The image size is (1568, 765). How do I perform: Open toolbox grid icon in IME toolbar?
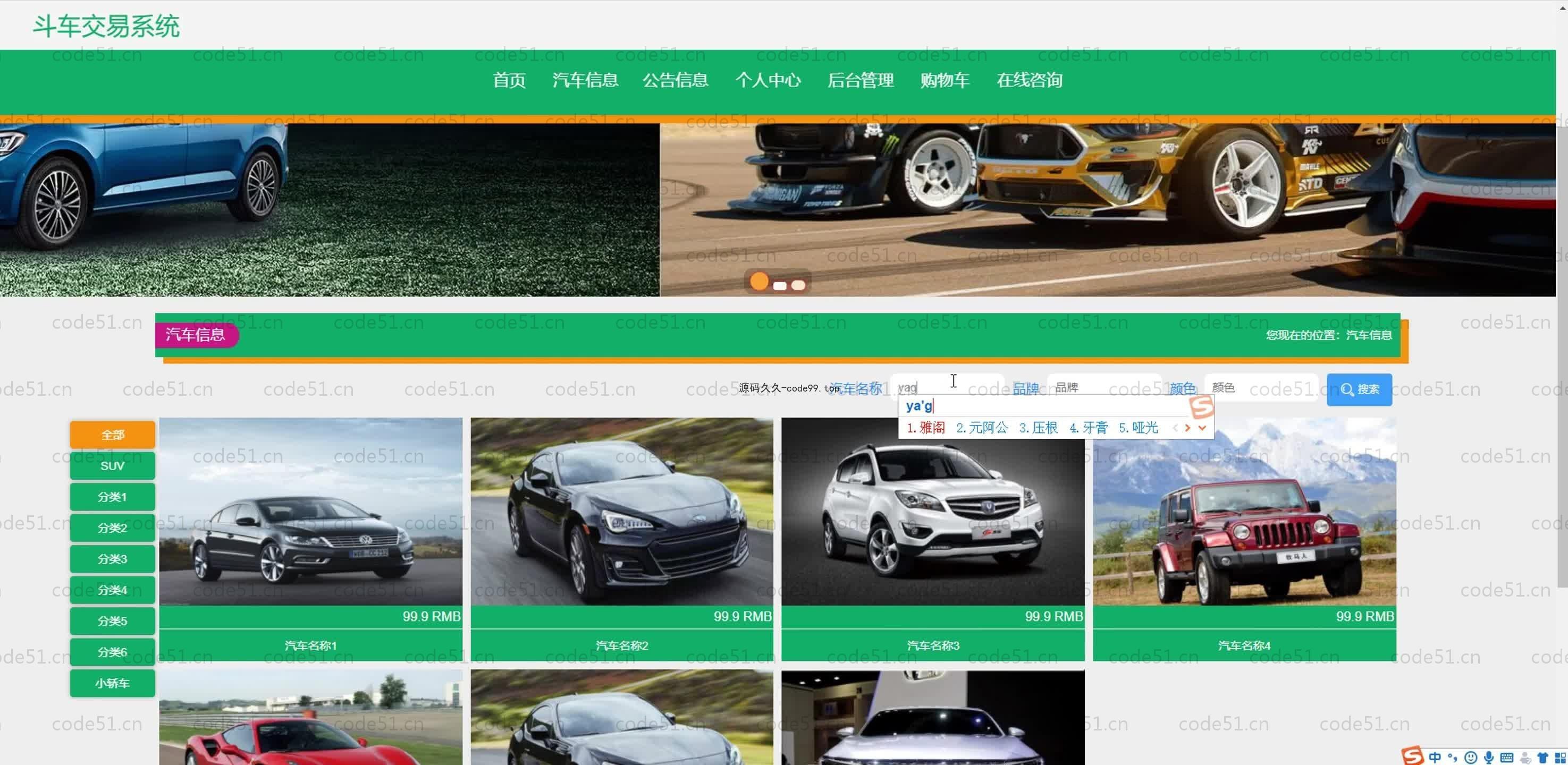tap(1560, 758)
